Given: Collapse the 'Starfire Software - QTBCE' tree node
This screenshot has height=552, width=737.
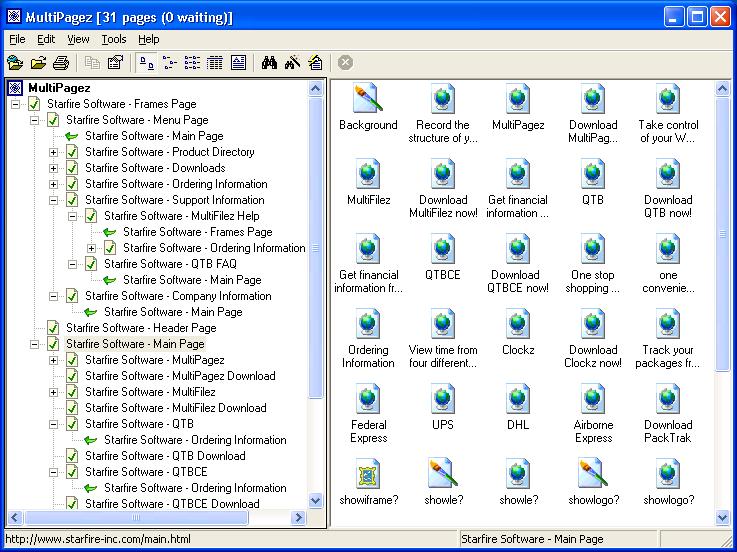Looking at the screenshot, I should click(x=54, y=472).
